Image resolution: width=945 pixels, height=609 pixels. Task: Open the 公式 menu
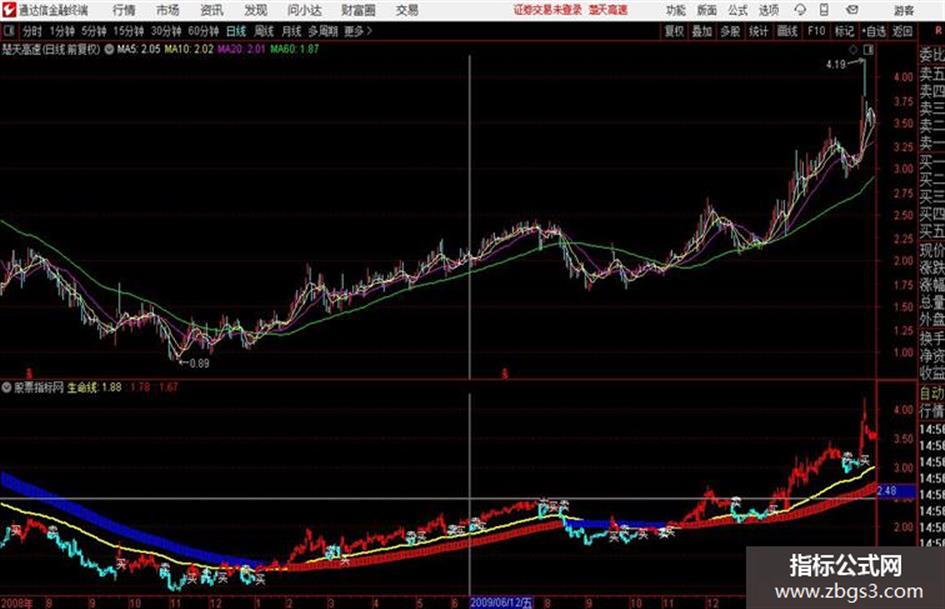738,10
